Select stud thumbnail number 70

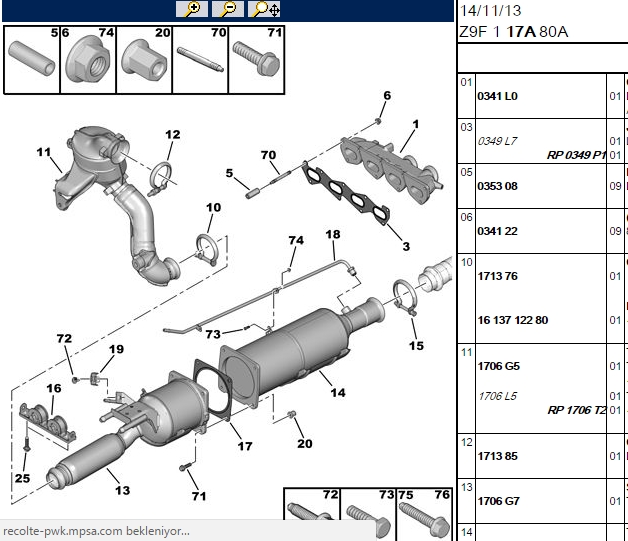point(200,60)
